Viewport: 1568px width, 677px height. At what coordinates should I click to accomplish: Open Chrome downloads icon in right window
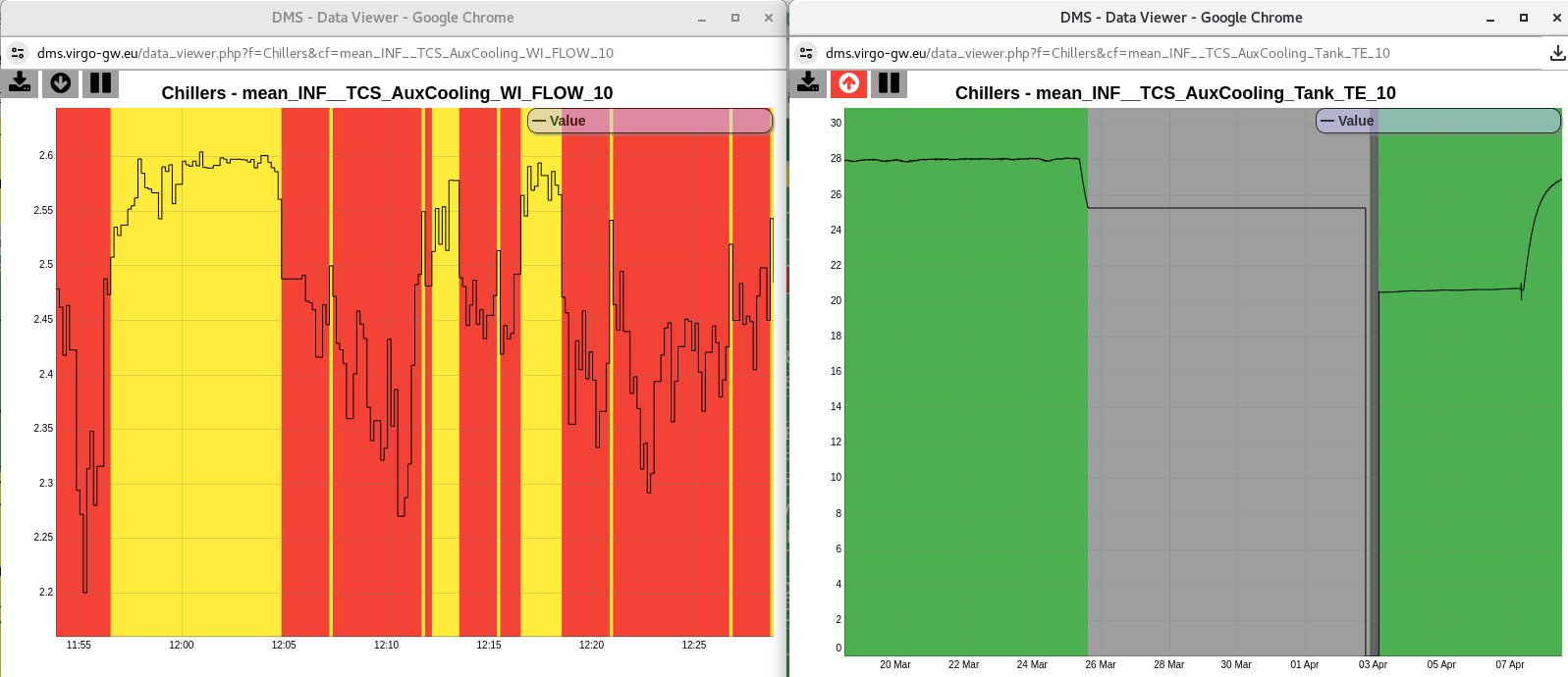coord(1556,53)
